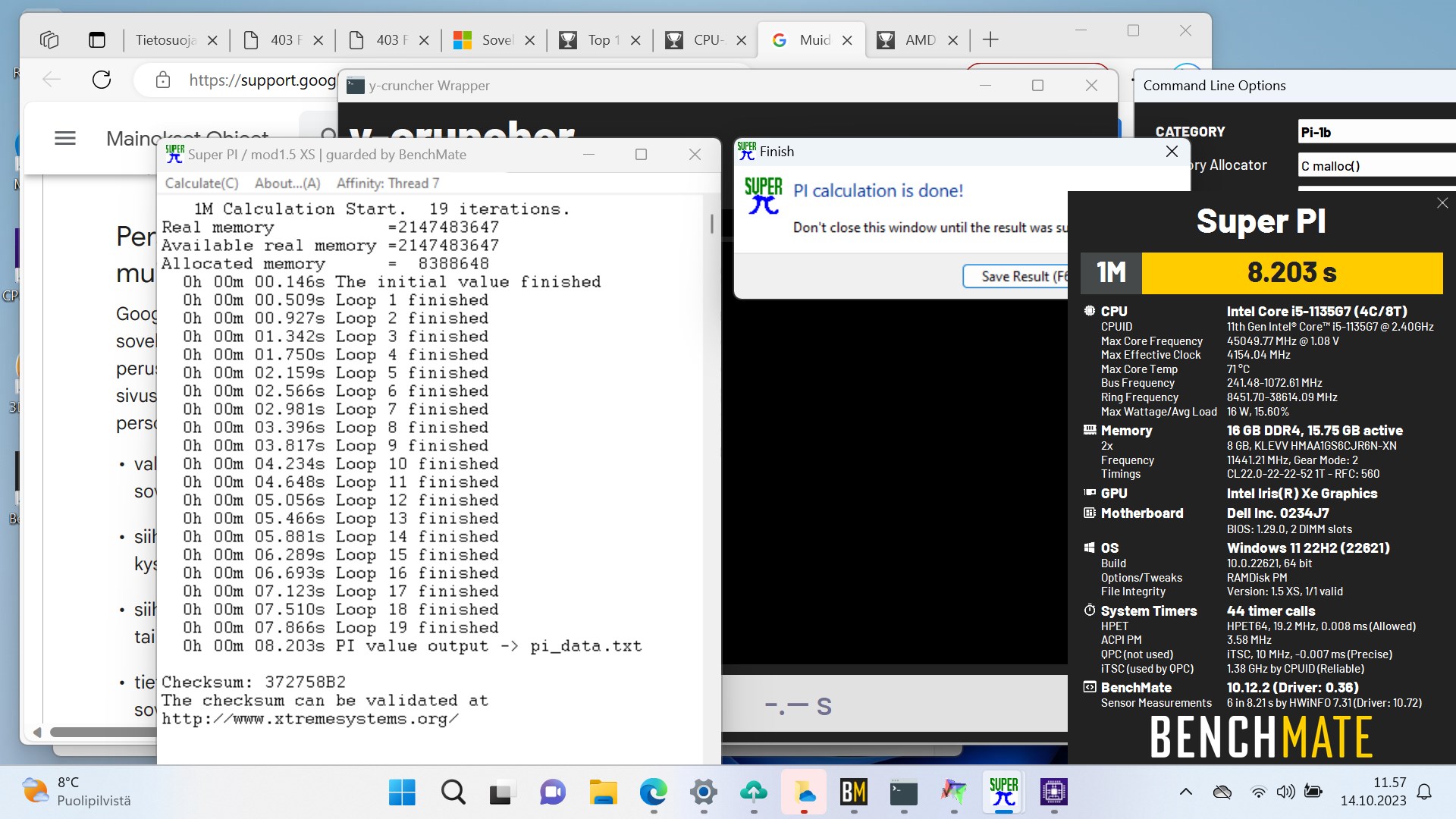
Task: Open About...(A) menu in Super PI
Action: tap(287, 184)
